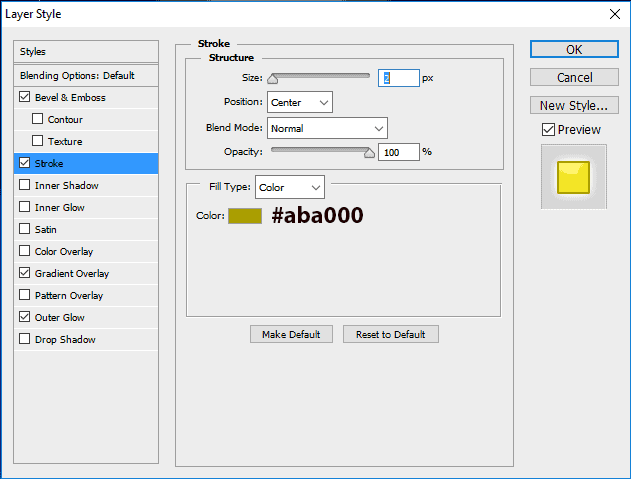
Task: Toggle the Bevel & Emboss checkbox
Action: (x=25, y=98)
